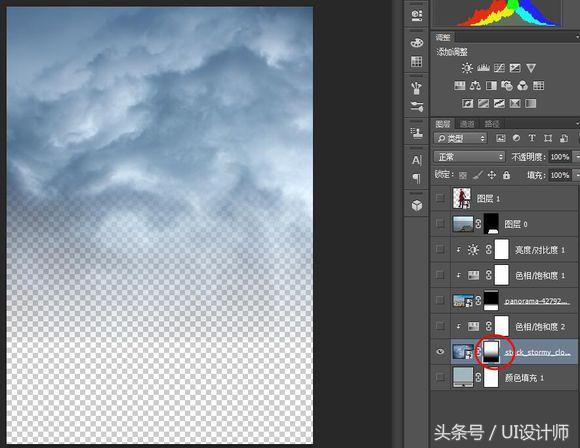Open the Brush presets panel icon

click(417, 88)
